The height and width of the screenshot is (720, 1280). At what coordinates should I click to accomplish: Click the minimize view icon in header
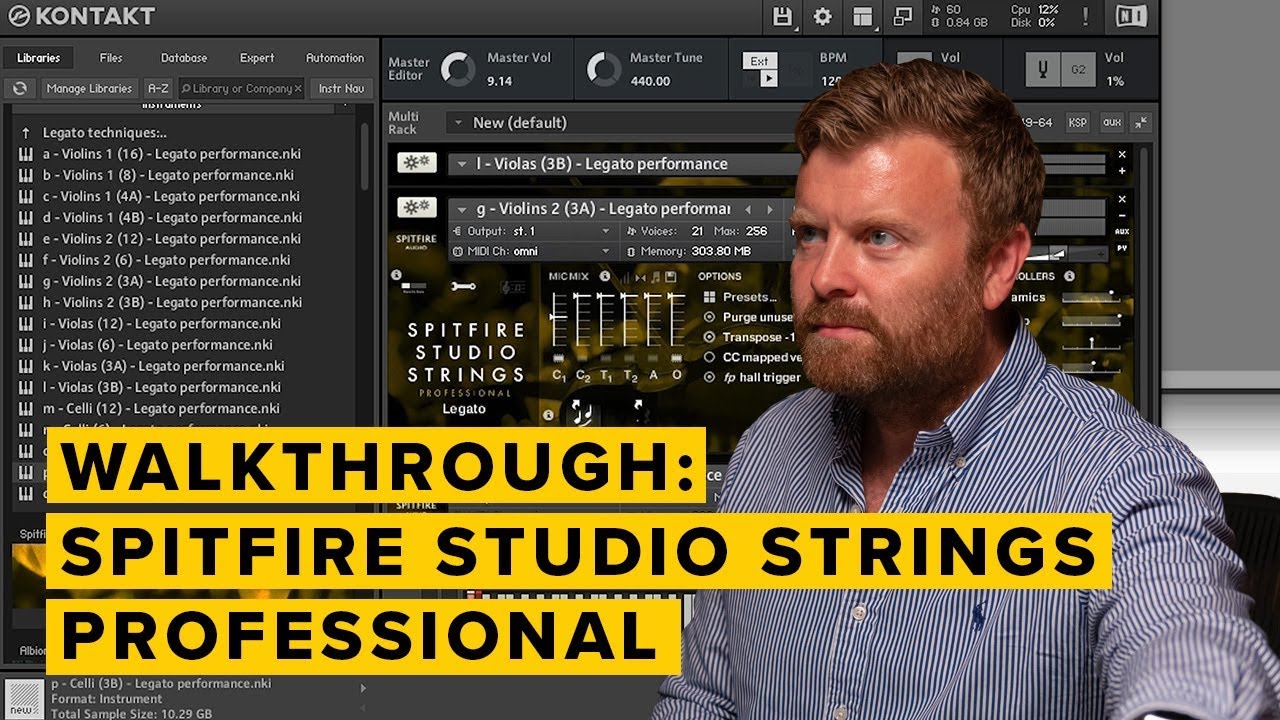tap(903, 16)
